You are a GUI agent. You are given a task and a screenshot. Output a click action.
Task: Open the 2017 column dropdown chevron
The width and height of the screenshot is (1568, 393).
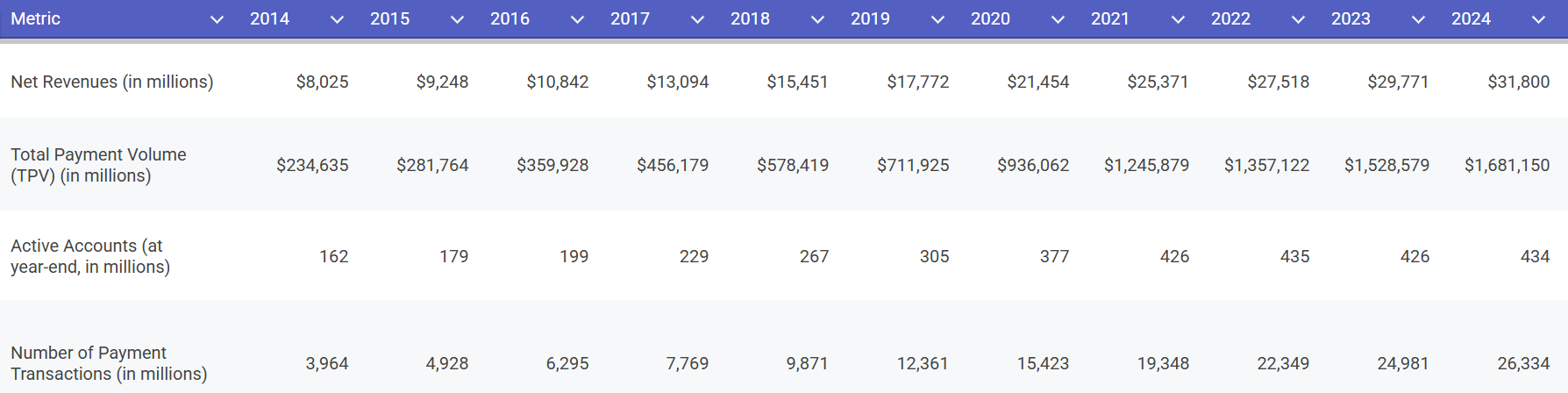tap(697, 19)
